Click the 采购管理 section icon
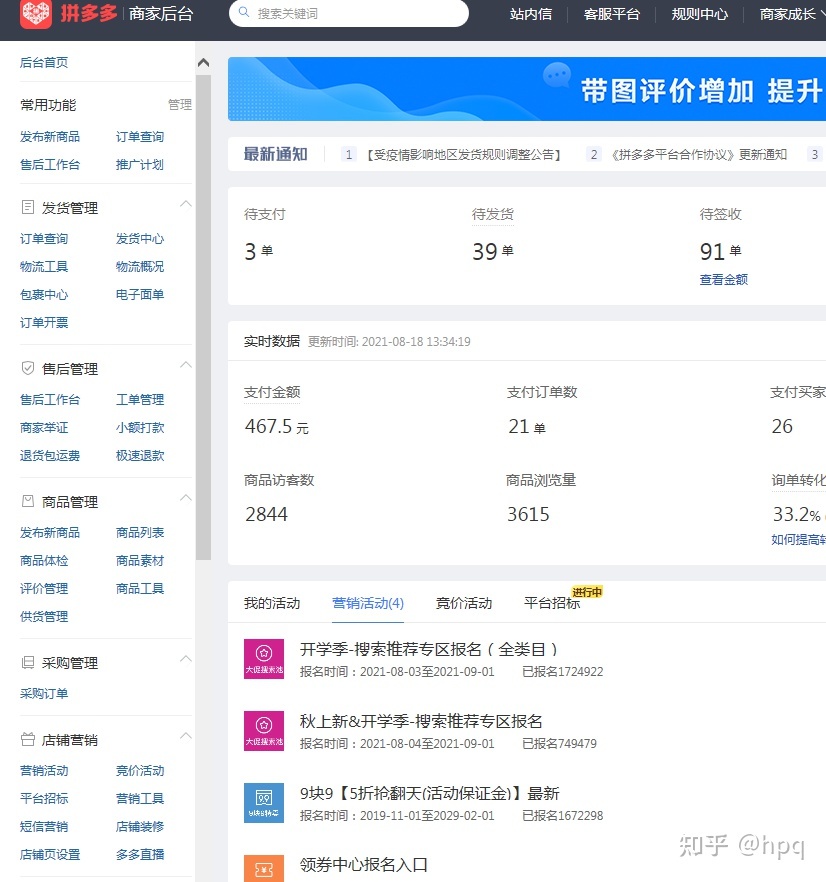Image resolution: width=826 pixels, height=882 pixels. click(27, 663)
